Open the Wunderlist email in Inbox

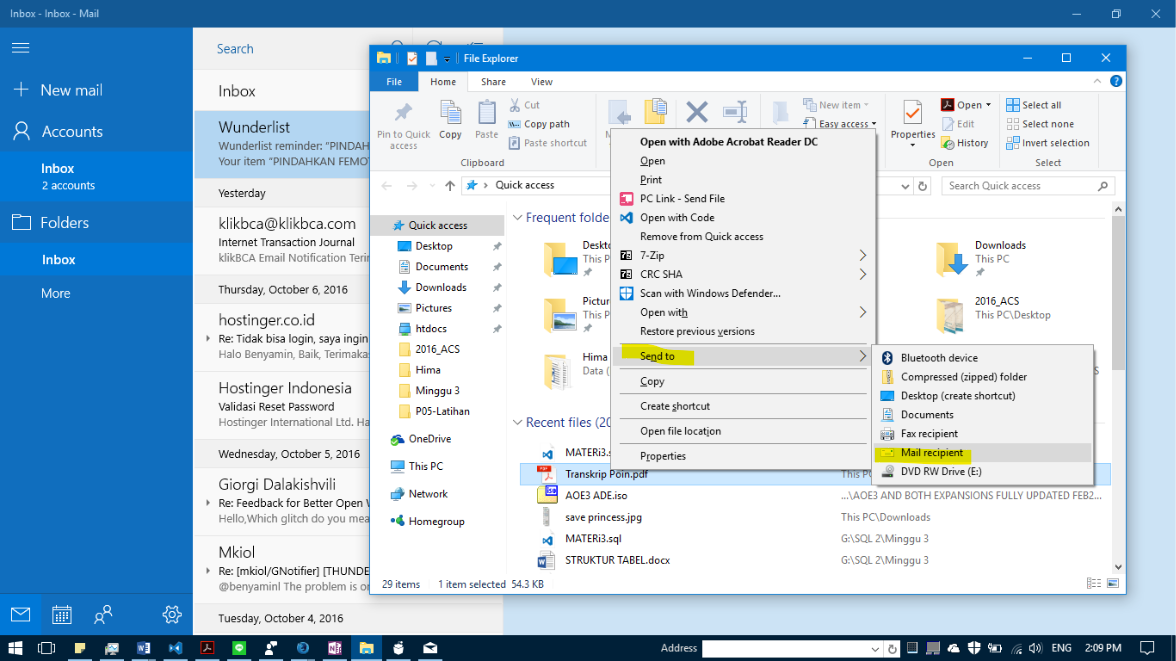pos(282,144)
